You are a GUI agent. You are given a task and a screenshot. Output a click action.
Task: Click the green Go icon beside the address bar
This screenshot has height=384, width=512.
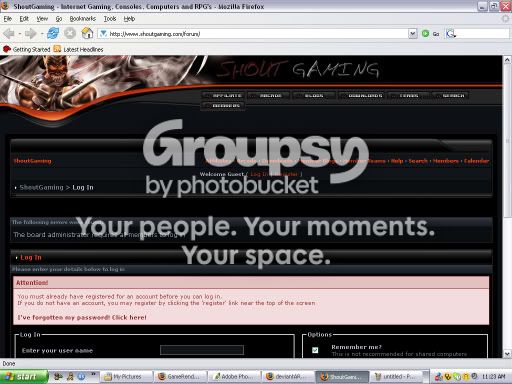point(425,33)
